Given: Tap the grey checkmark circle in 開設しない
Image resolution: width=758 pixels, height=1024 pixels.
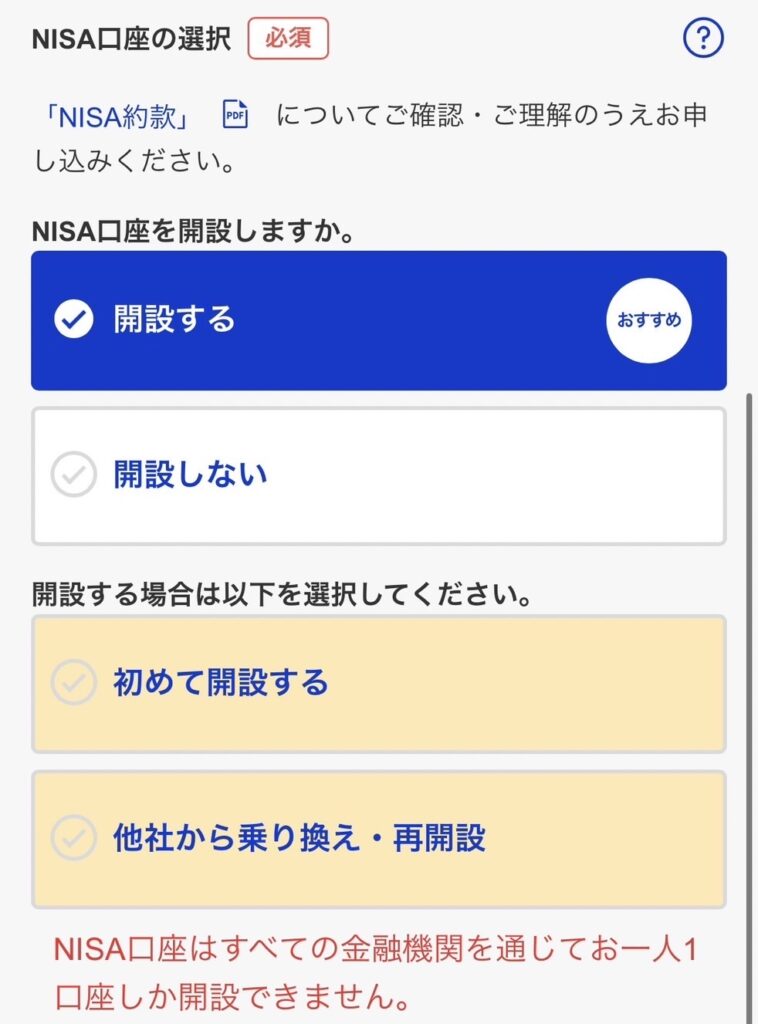Looking at the screenshot, I should 73,475.
